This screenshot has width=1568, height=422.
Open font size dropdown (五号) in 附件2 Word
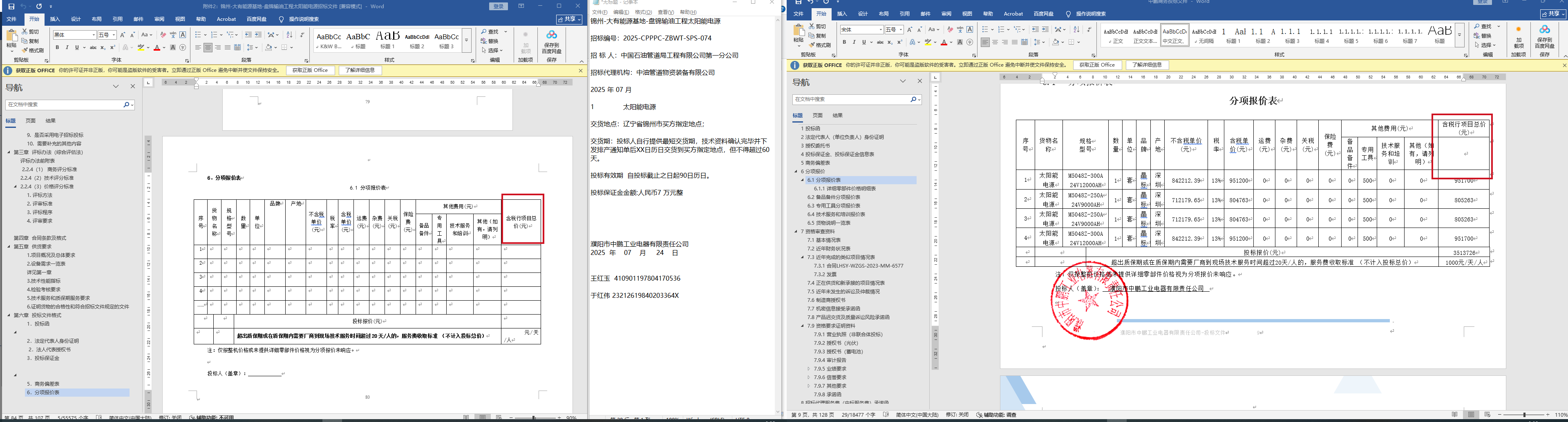(x=114, y=35)
